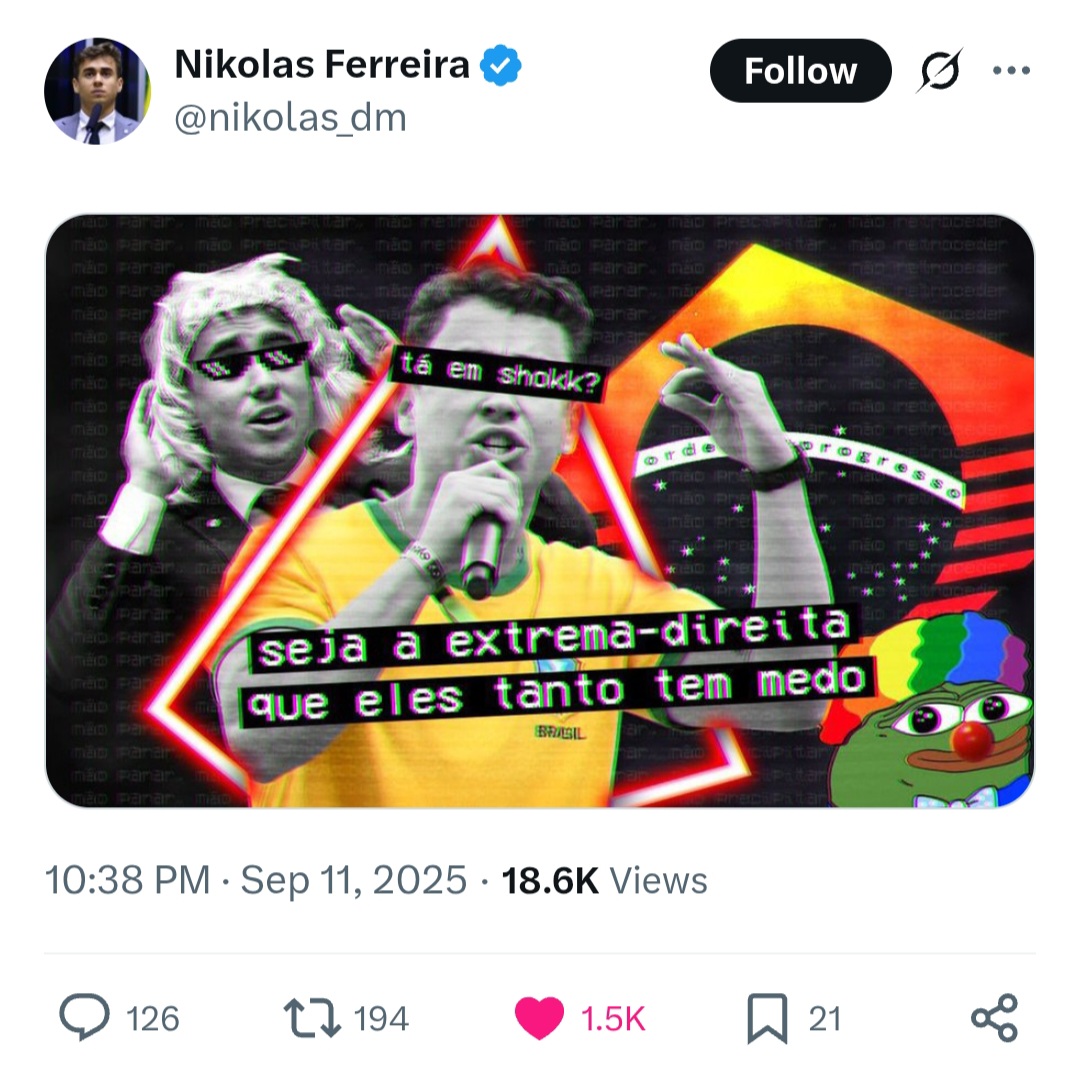Open the 18.6K Views analytics
The image size is (1080, 1066).
pyautogui.click(x=604, y=880)
